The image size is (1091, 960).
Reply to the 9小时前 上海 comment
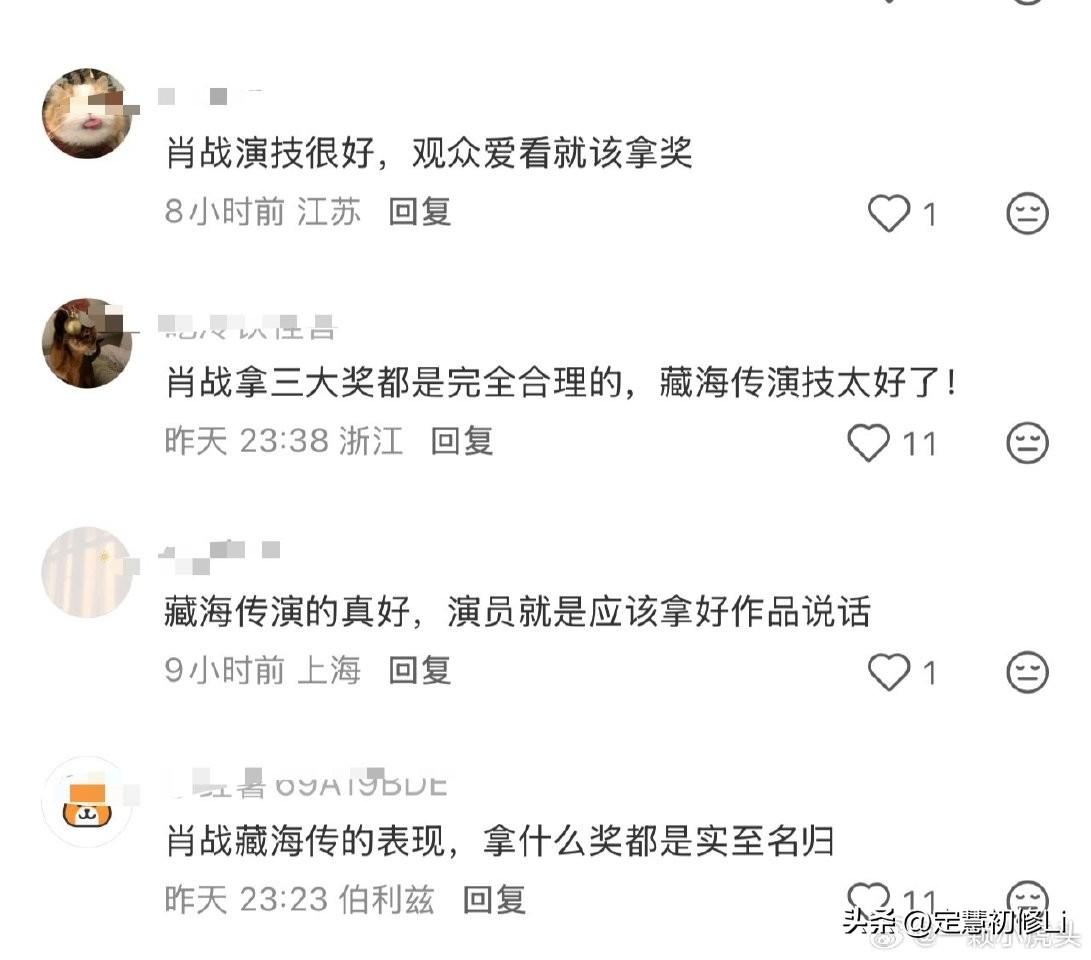(x=420, y=670)
